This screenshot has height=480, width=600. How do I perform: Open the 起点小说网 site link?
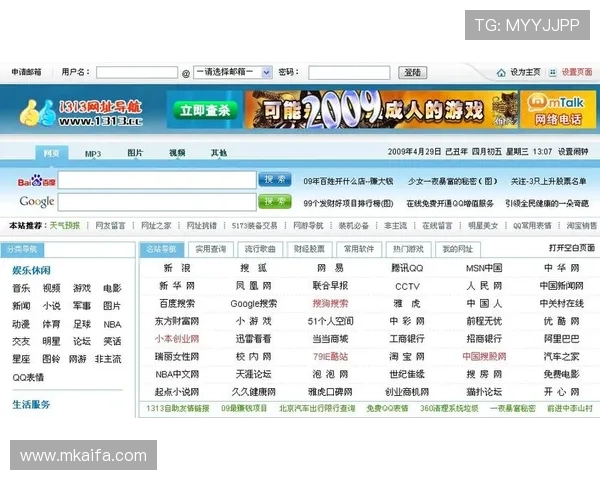pos(177,392)
